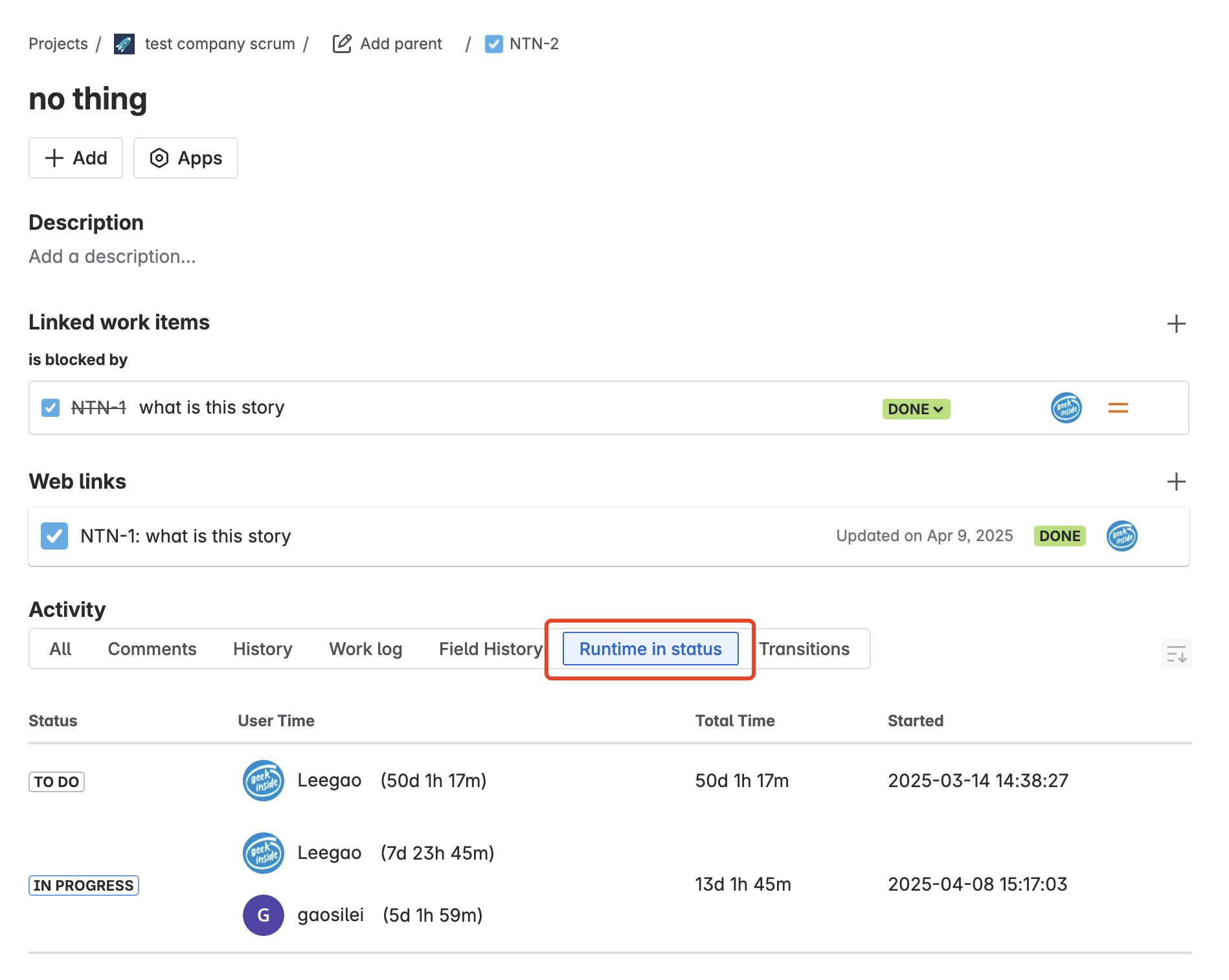Click the Add a description placeholder
The image size is (1229, 980).
(x=111, y=256)
